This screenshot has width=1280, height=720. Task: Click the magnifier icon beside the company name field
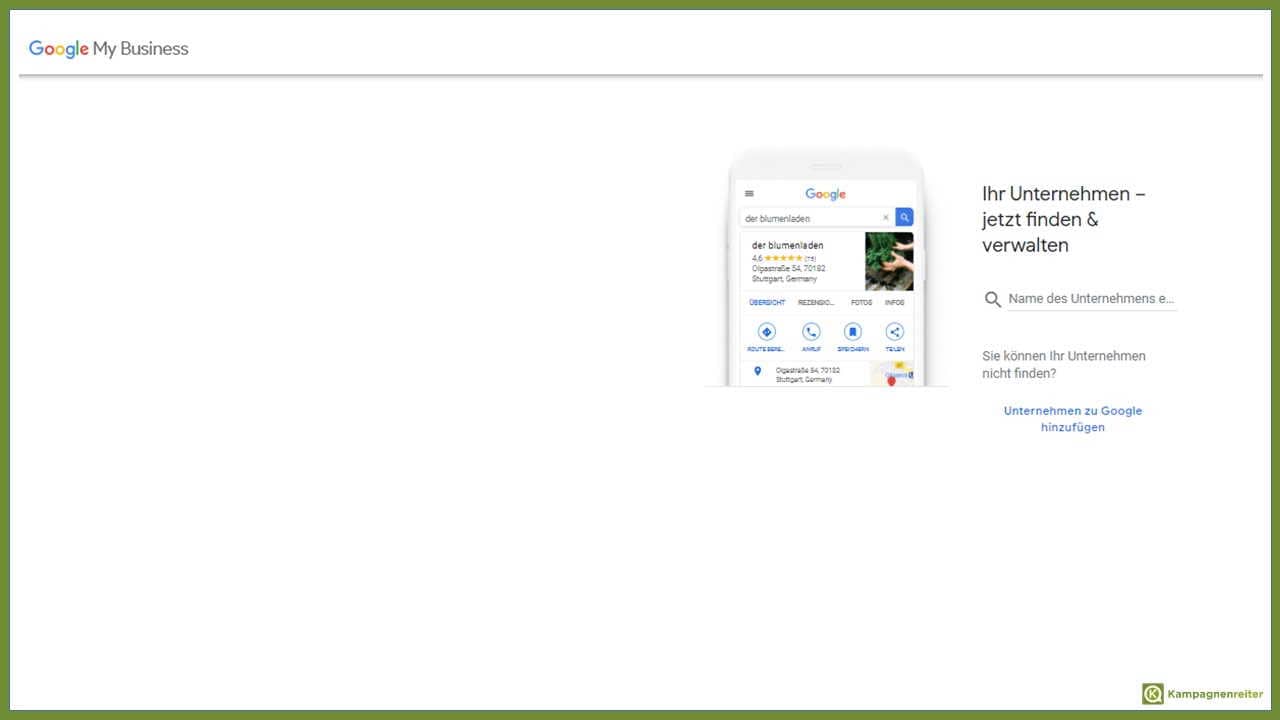pos(993,299)
